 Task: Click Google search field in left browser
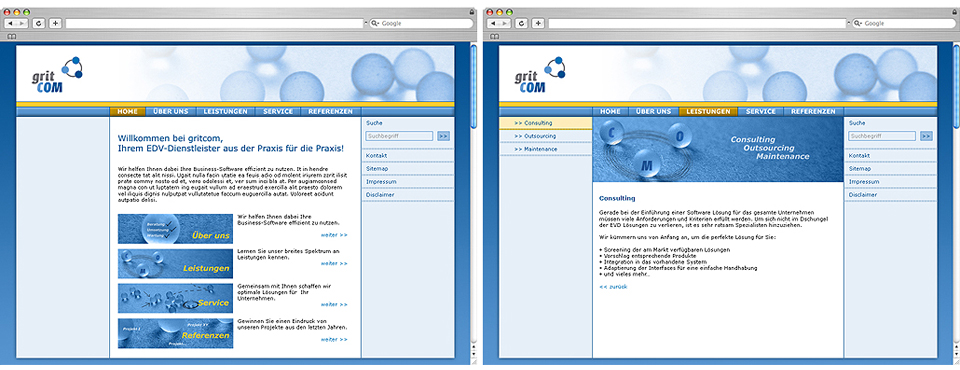pyautogui.click(x=421, y=23)
